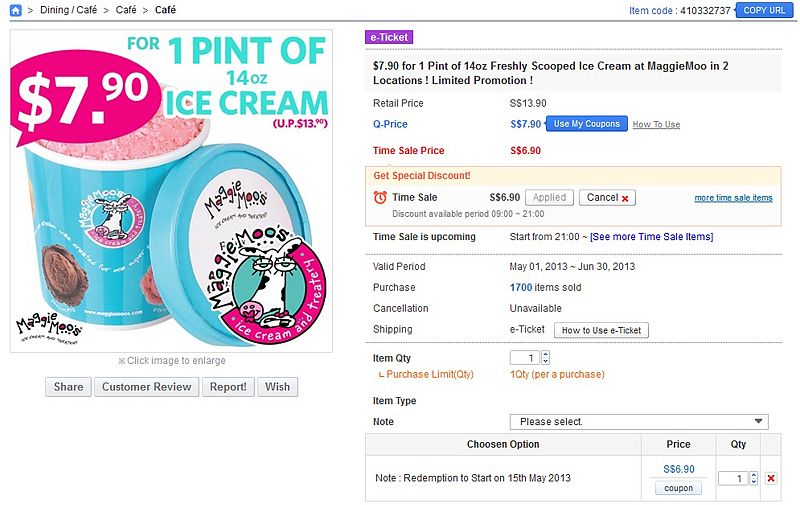Click the Share button
Image resolution: width=800 pixels, height=505 pixels.
click(x=68, y=387)
